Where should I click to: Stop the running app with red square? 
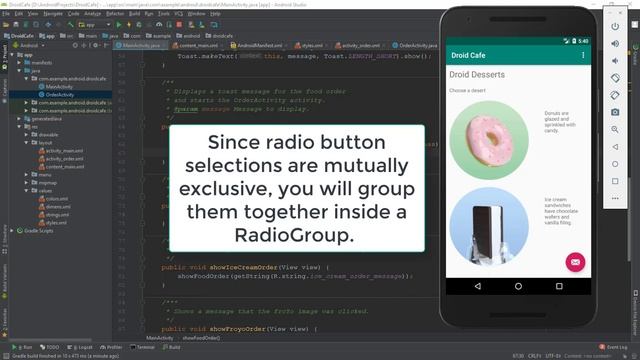pyautogui.click(x=179, y=25)
